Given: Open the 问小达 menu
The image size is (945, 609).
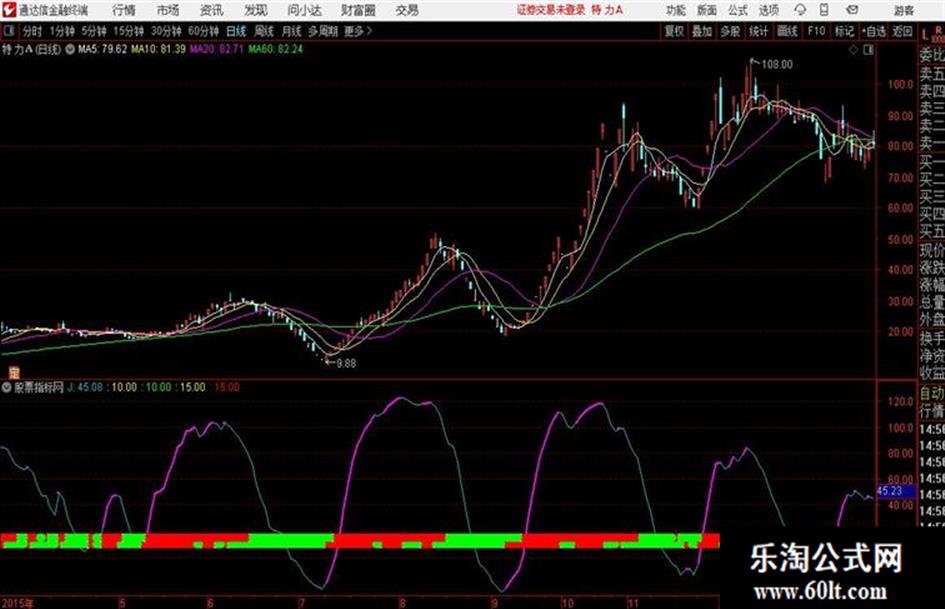Looking at the screenshot, I should pos(304,10).
